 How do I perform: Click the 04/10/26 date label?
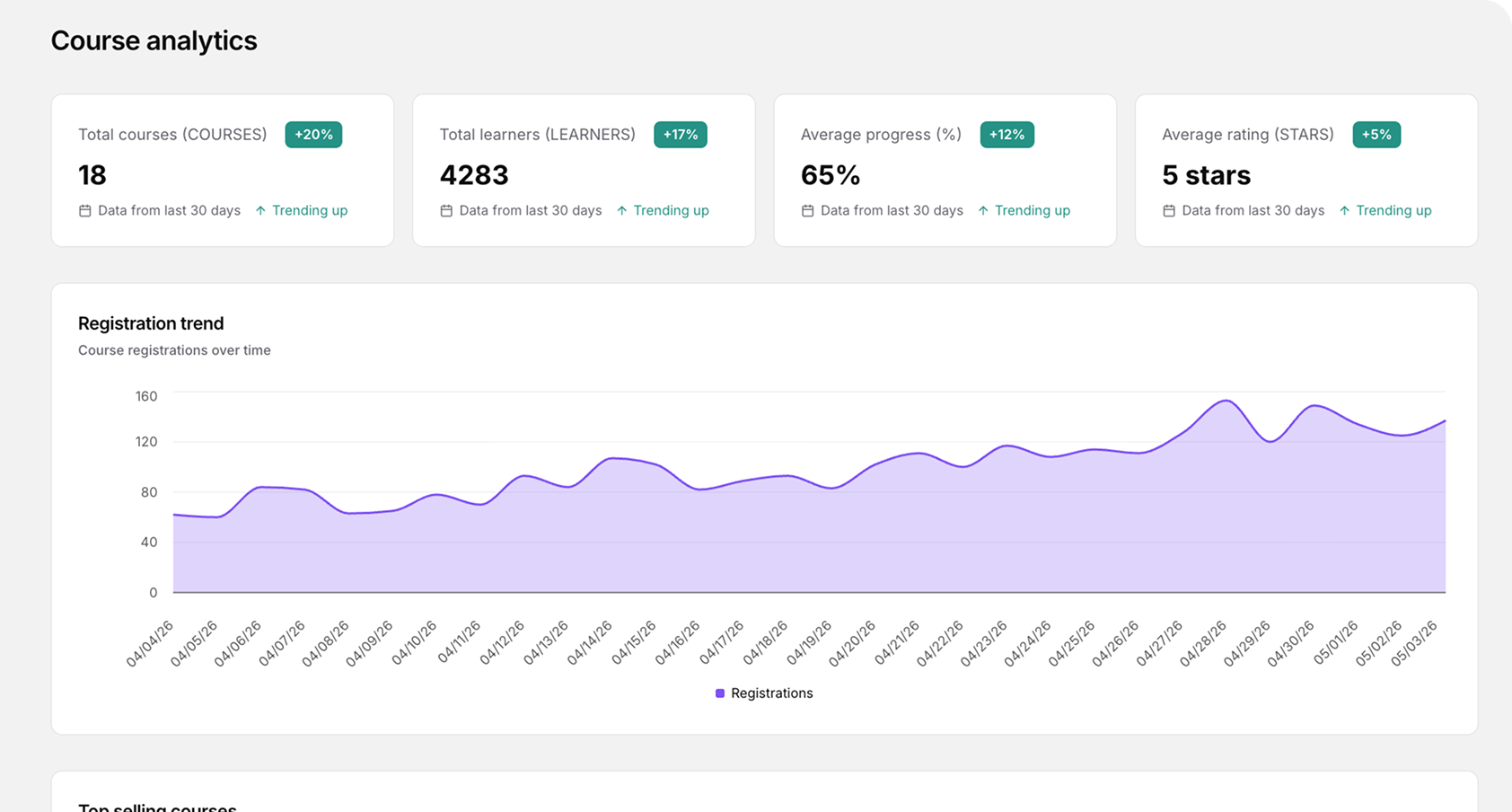414,643
